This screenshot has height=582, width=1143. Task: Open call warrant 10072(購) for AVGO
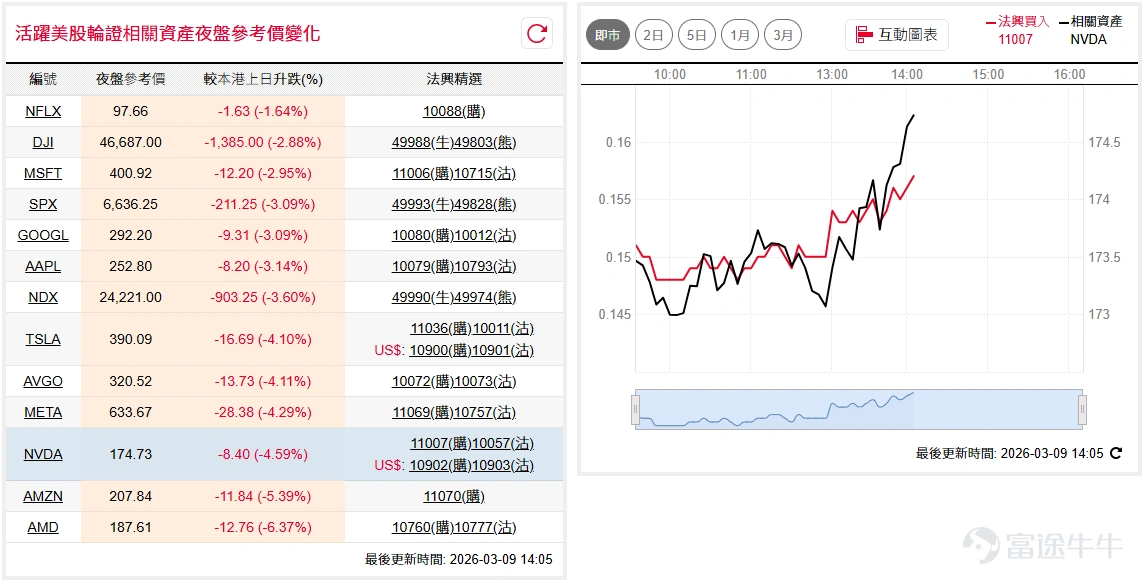click(x=423, y=381)
